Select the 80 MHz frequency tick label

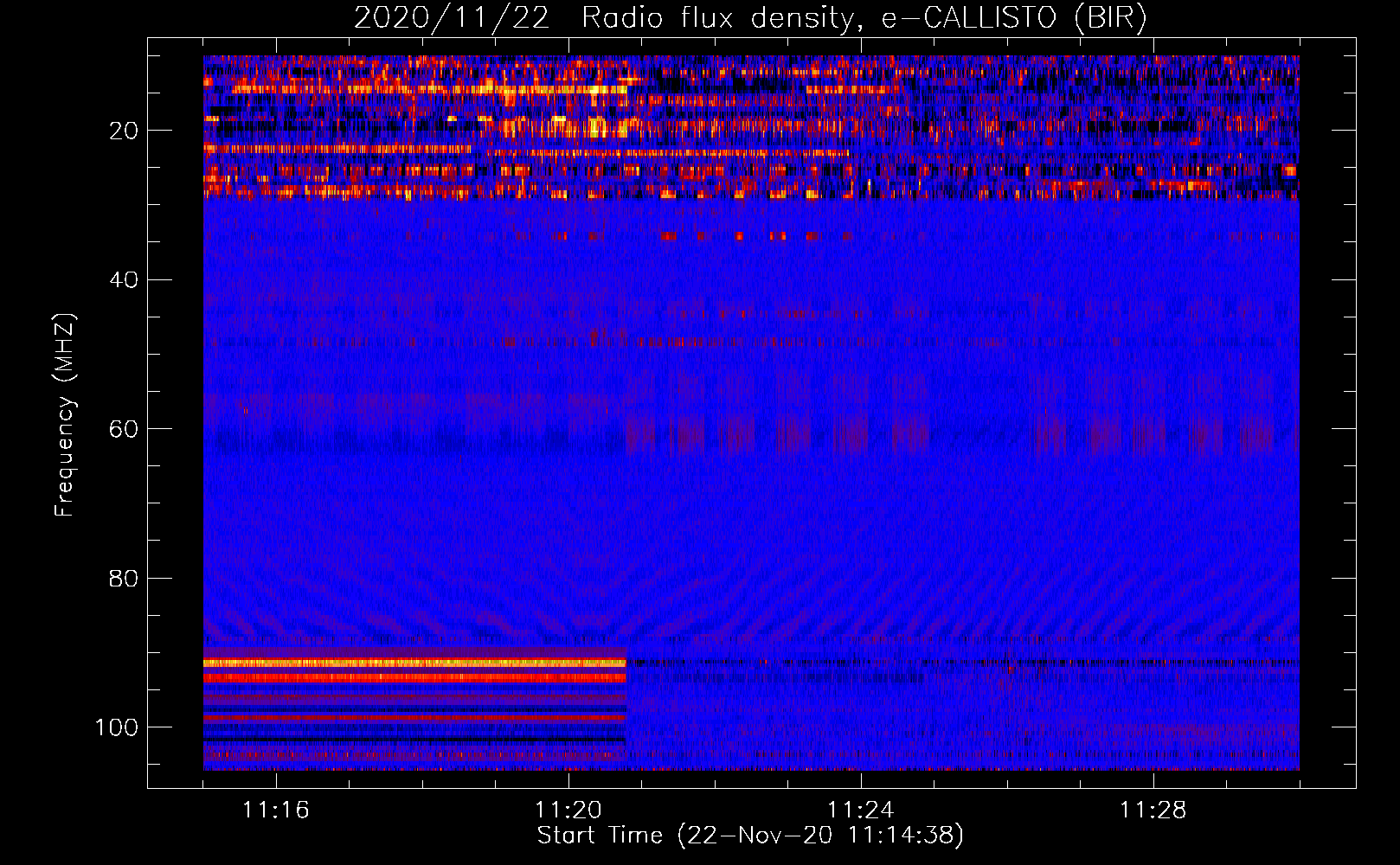pyautogui.click(x=124, y=578)
